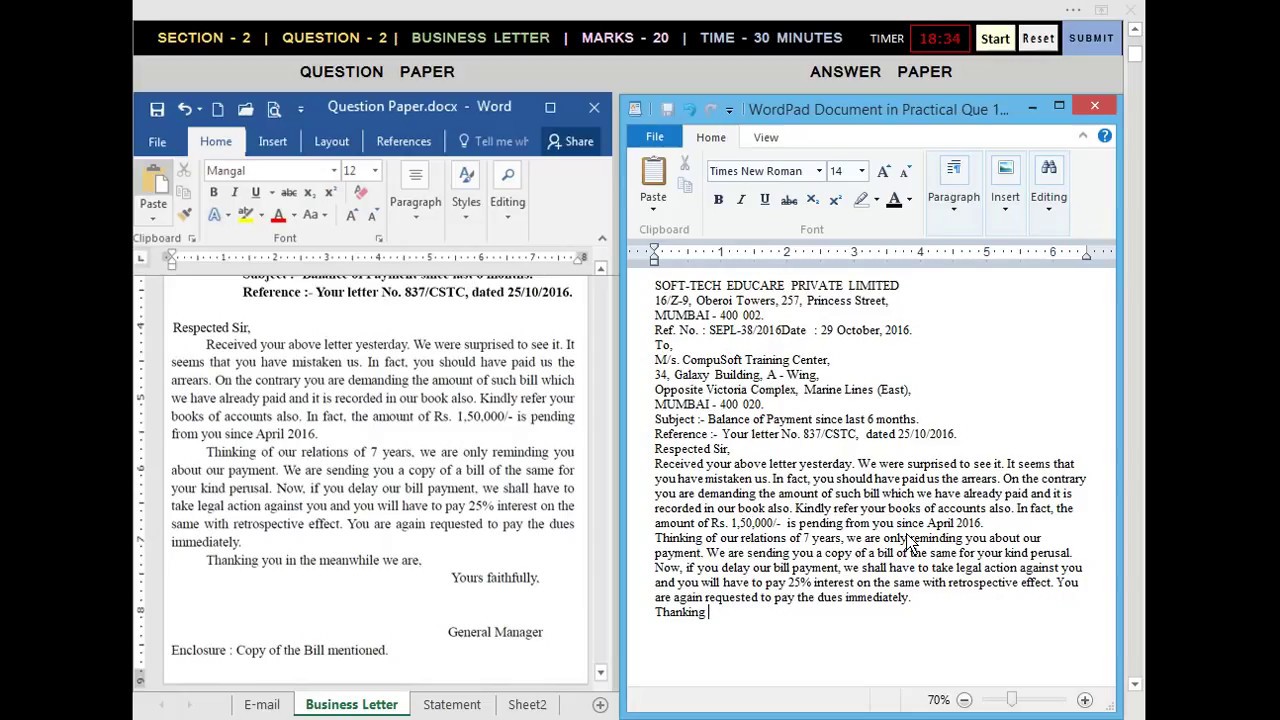Apply superscript in WordPad
This screenshot has width=1280, height=720.
coord(835,200)
